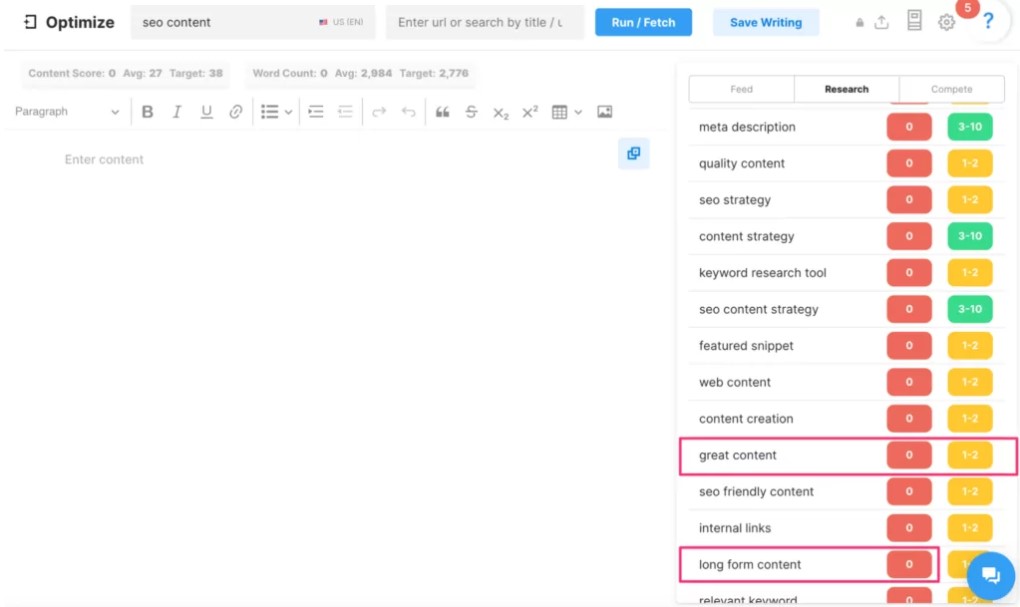This screenshot has height=607, width=1020.
Task: Click the Save Writing button
Action: [x=766, y=21]
